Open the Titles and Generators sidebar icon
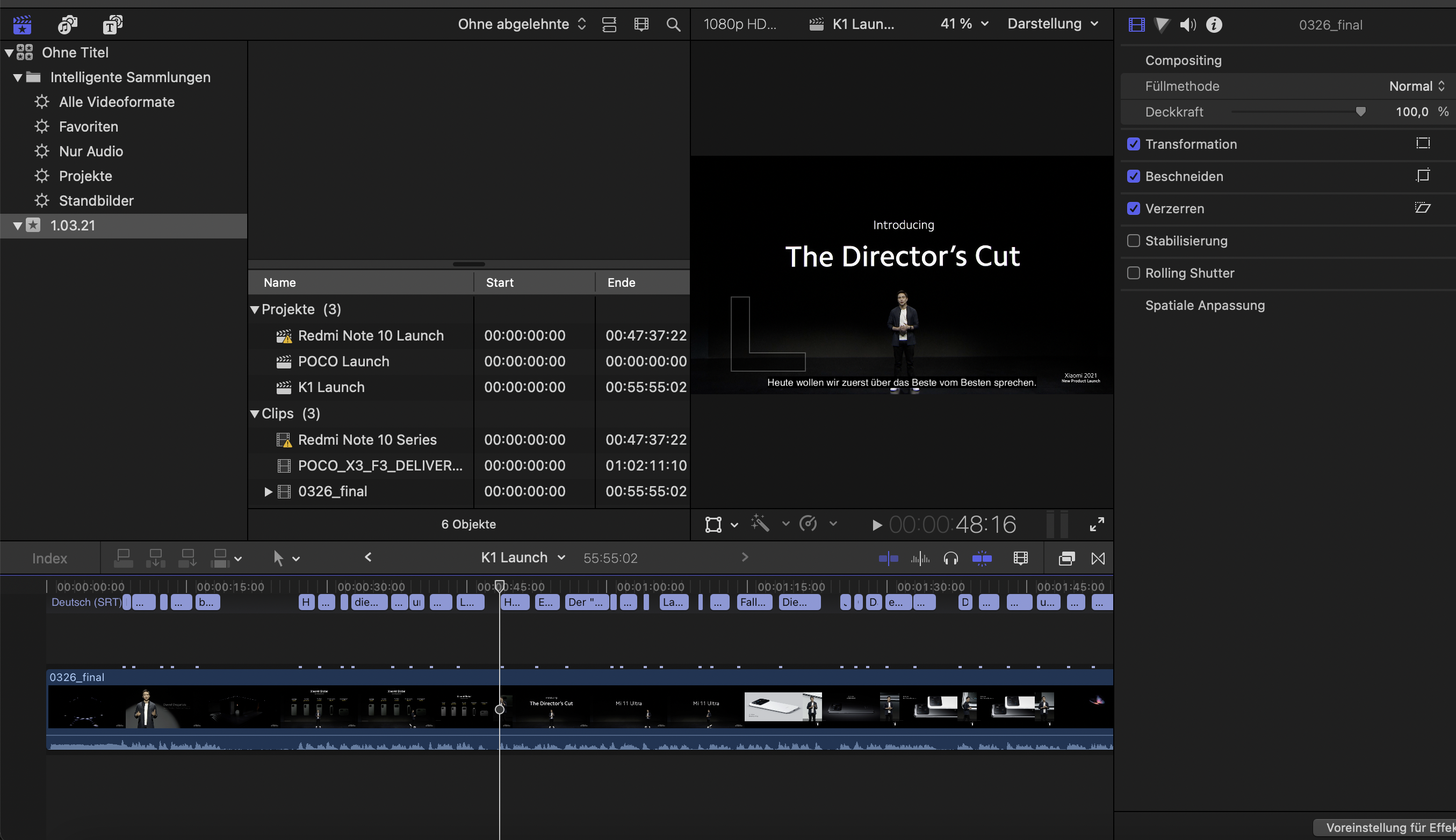This screenshot has height=840, width=1456. coord(112,24)
